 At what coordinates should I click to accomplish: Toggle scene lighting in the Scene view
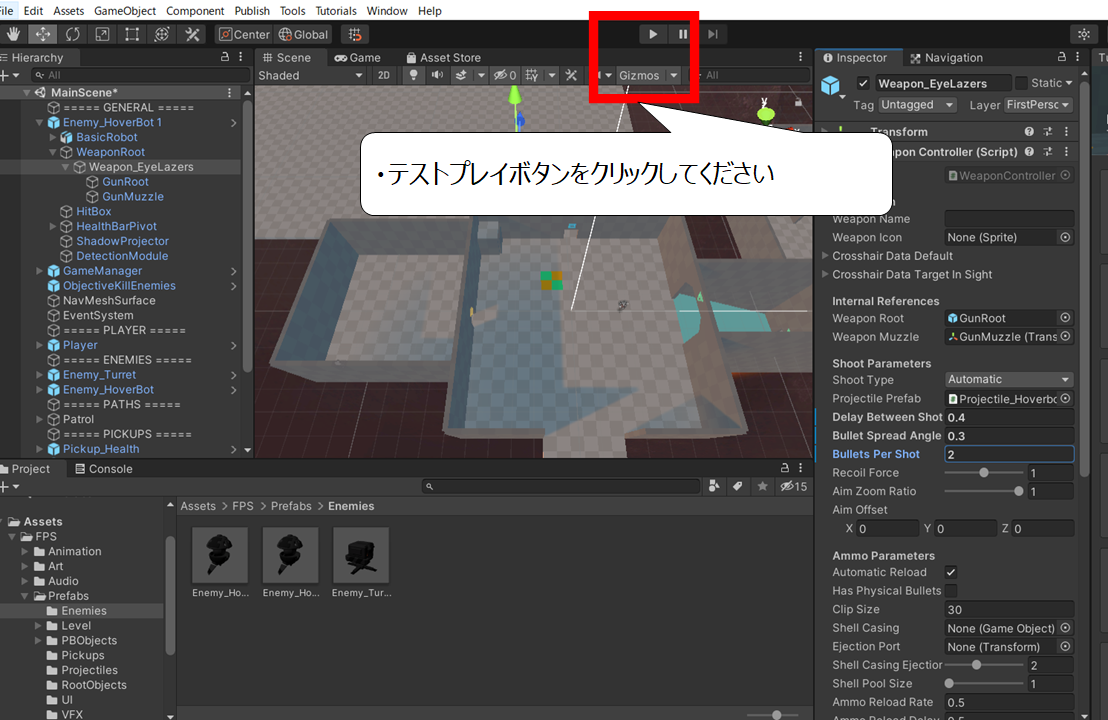click(x=413, y=75)
